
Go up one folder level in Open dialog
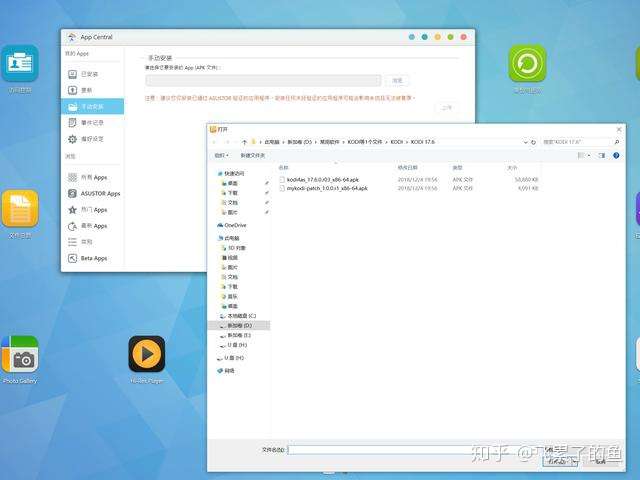coord(244,142)
